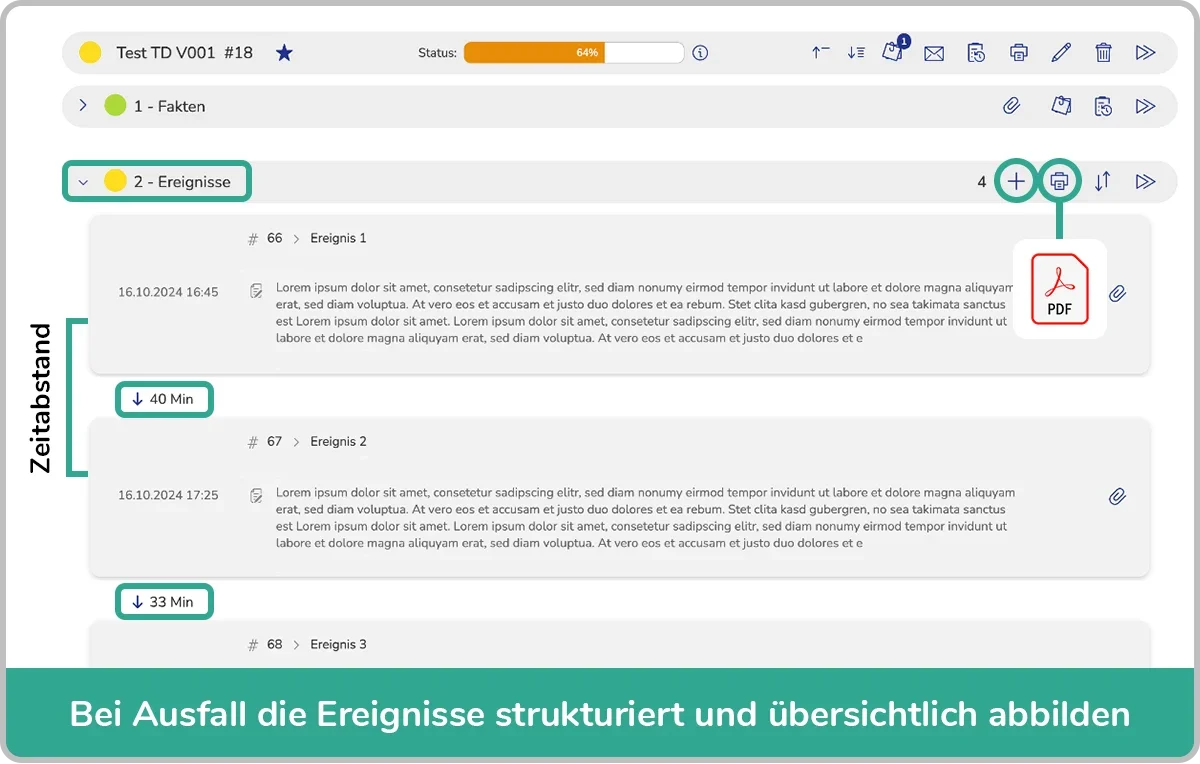1200x764 pixels.
Task: Print the Ereignisse section via printer icon
Action: [1059, 182]
